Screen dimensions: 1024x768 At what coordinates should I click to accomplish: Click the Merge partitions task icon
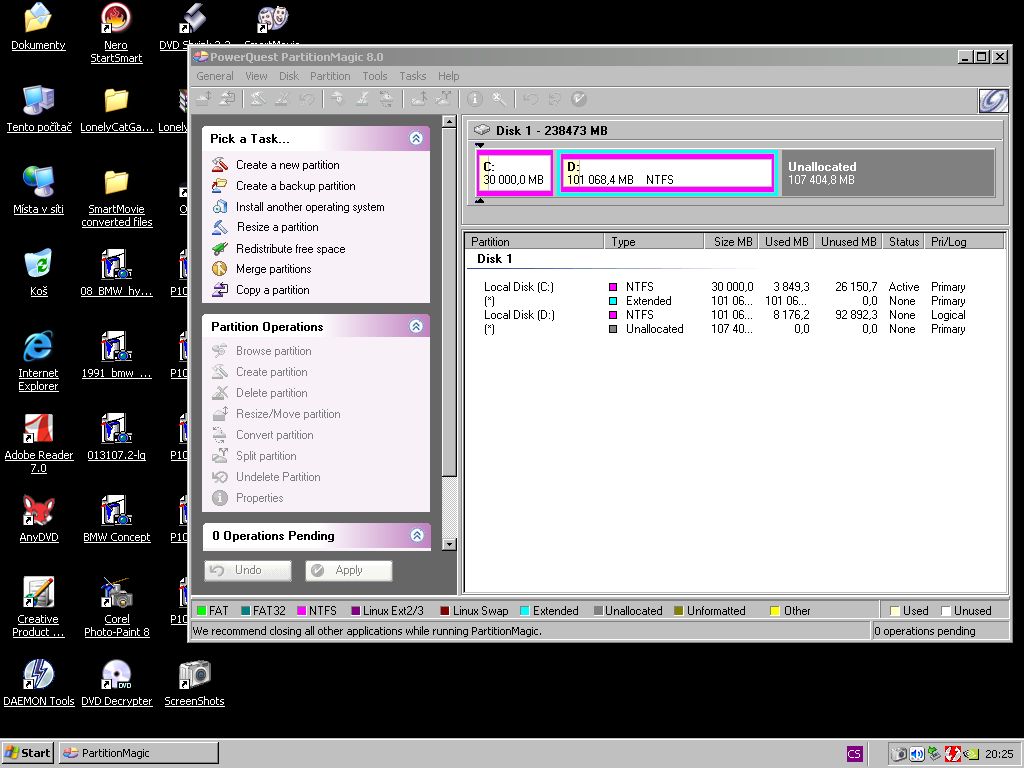tap(220, 268)
